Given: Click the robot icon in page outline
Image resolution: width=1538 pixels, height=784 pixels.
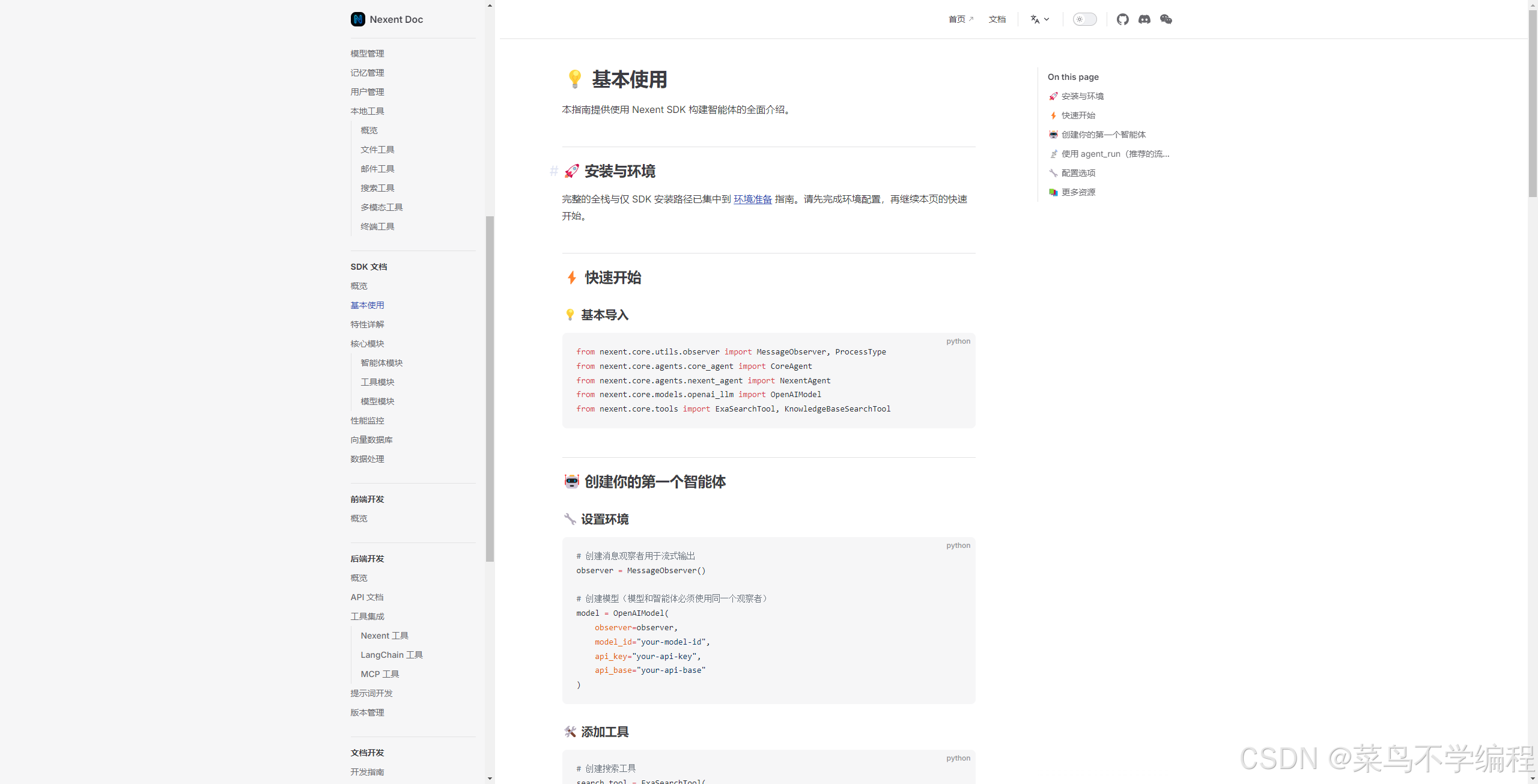Looking at the screenshot, I should tap(1053, 135).
